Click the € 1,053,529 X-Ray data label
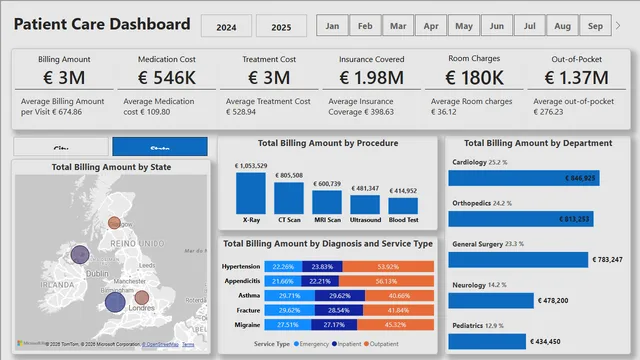 [x=251, y=166]
